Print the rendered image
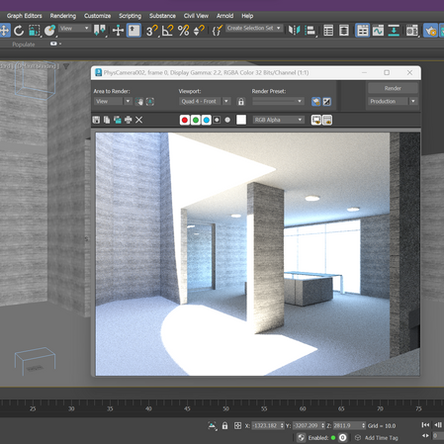The image size is (444, 444). (x=128, y=120)
